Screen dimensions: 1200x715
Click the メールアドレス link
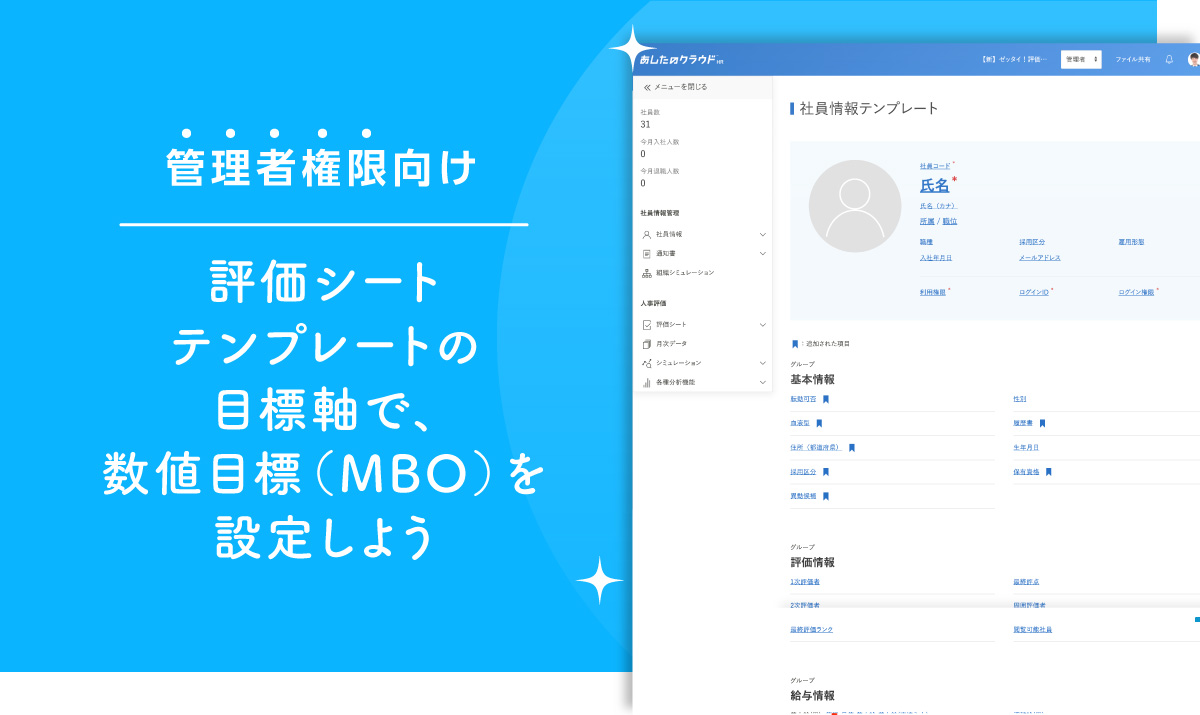point(1040,258)
